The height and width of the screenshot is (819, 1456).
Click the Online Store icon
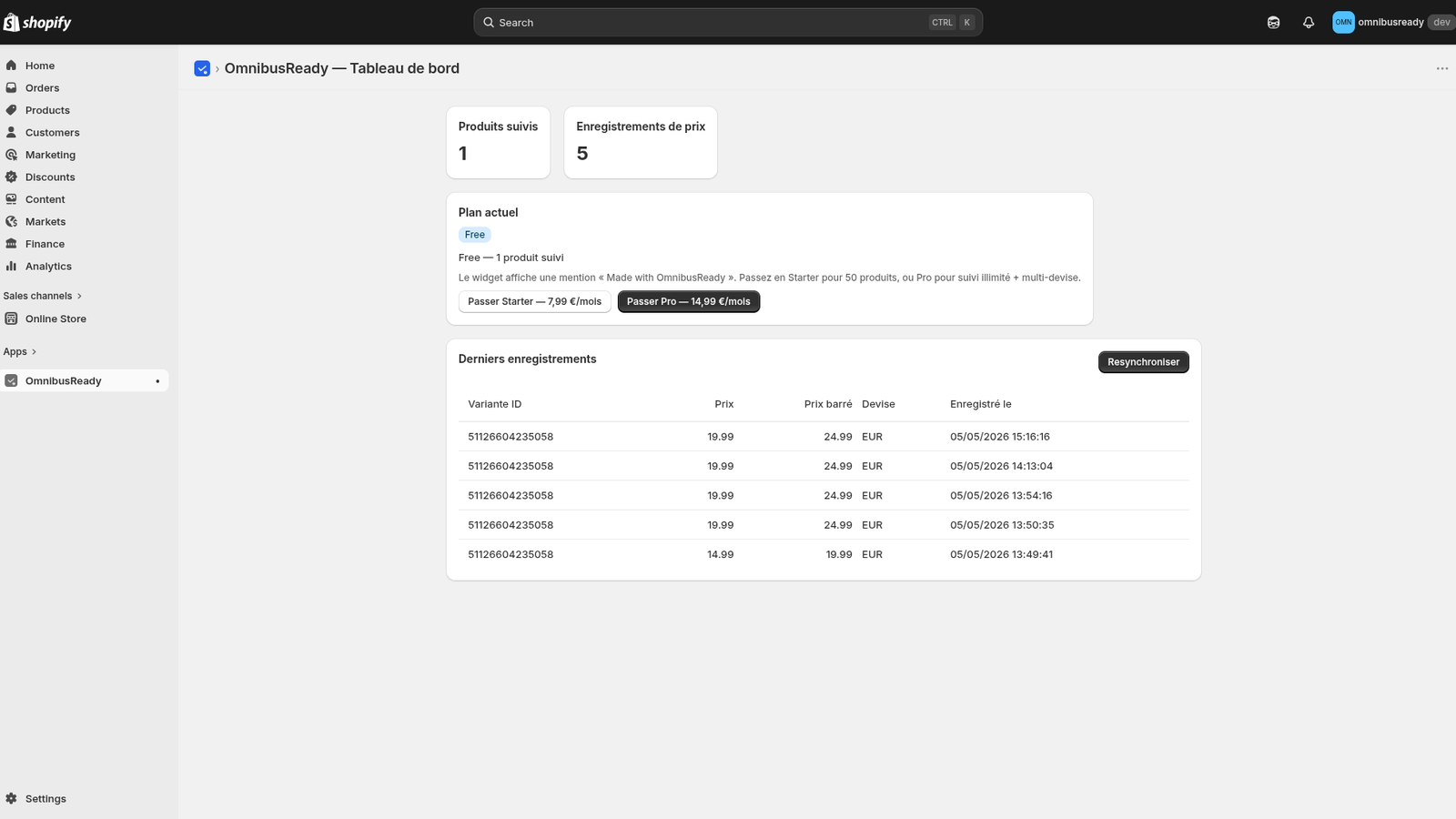click(x=11, y=318)
